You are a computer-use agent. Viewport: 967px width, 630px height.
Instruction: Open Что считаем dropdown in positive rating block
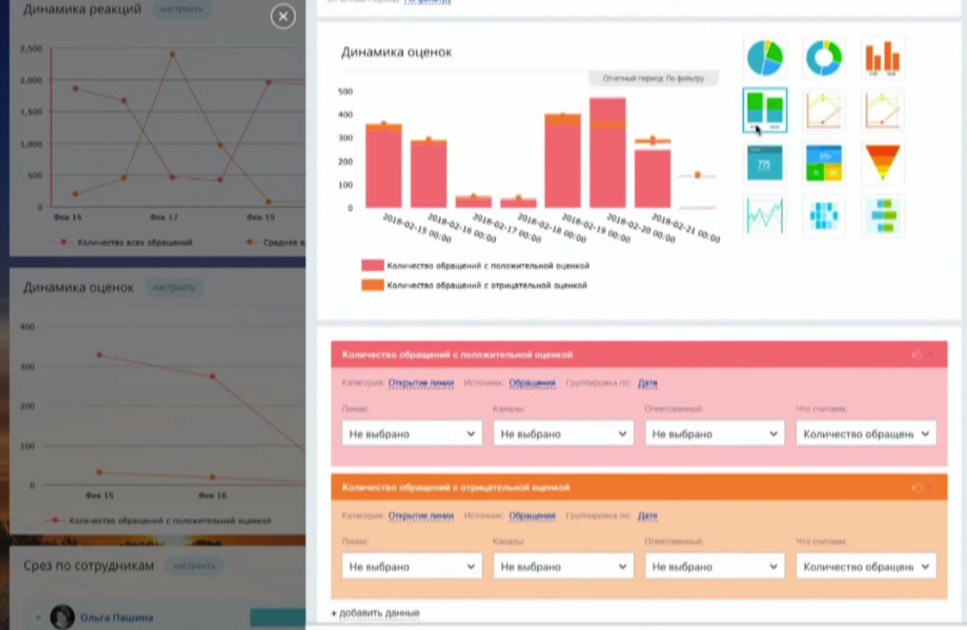(x=866, y=434)
